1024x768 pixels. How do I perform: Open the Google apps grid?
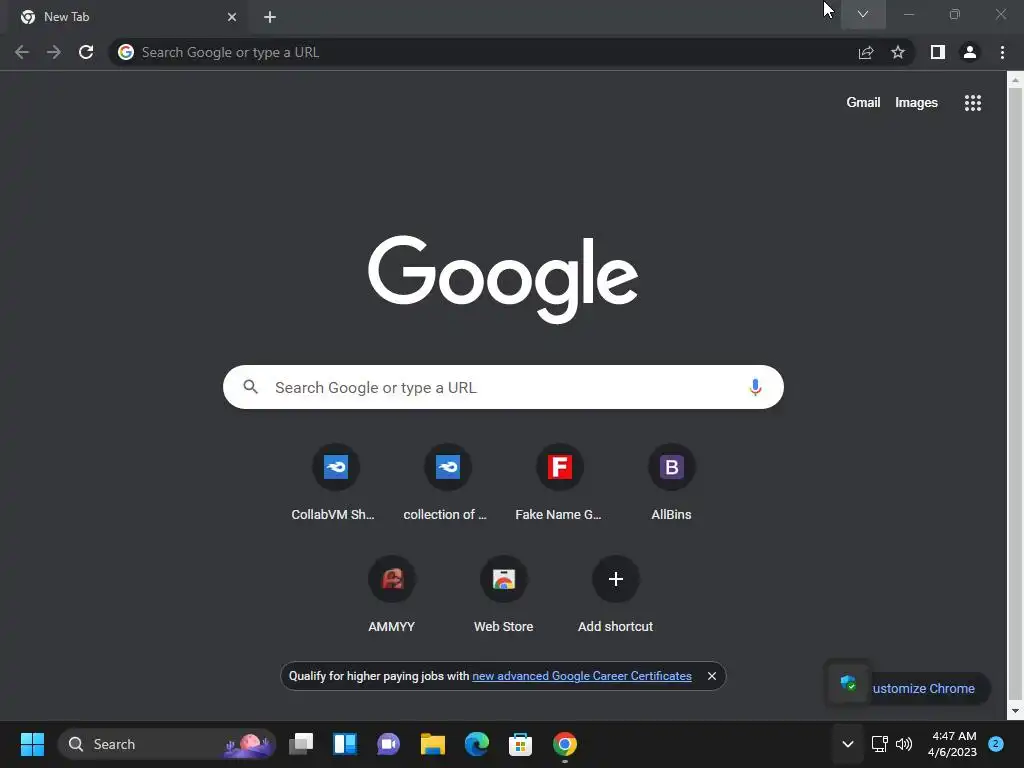coord(973,103)
